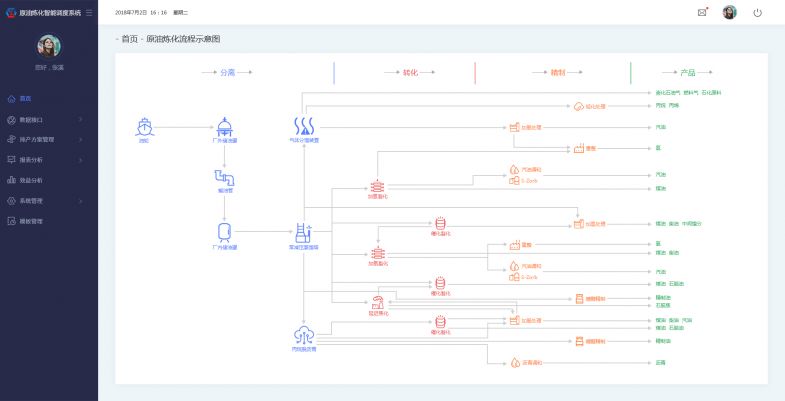The height and width of the screenshot is (401, 785).
Task: Click the 效益分析 bar chart icon
Action: (12, 180)
